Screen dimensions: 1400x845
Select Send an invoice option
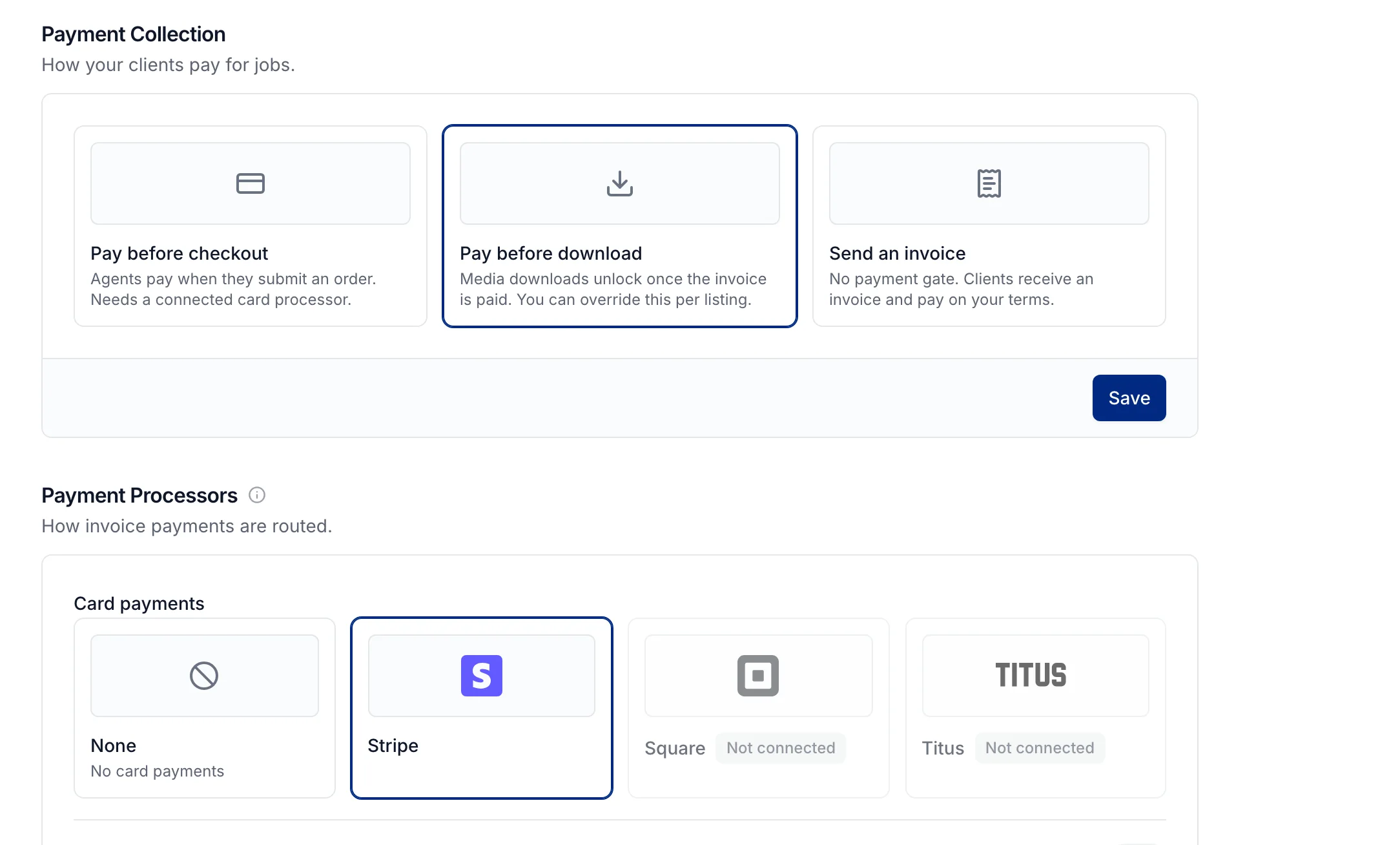click(x=989, y=226)
